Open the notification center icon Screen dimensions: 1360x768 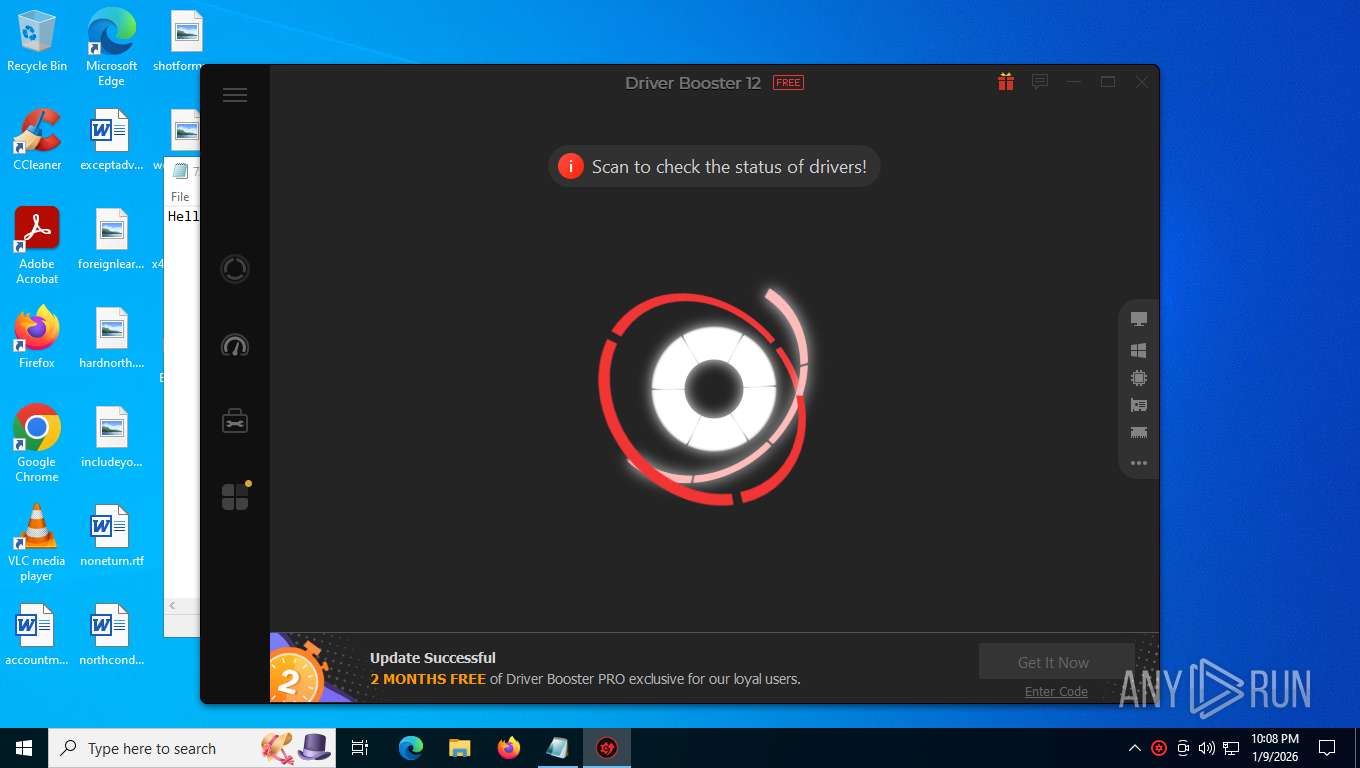1327,748
